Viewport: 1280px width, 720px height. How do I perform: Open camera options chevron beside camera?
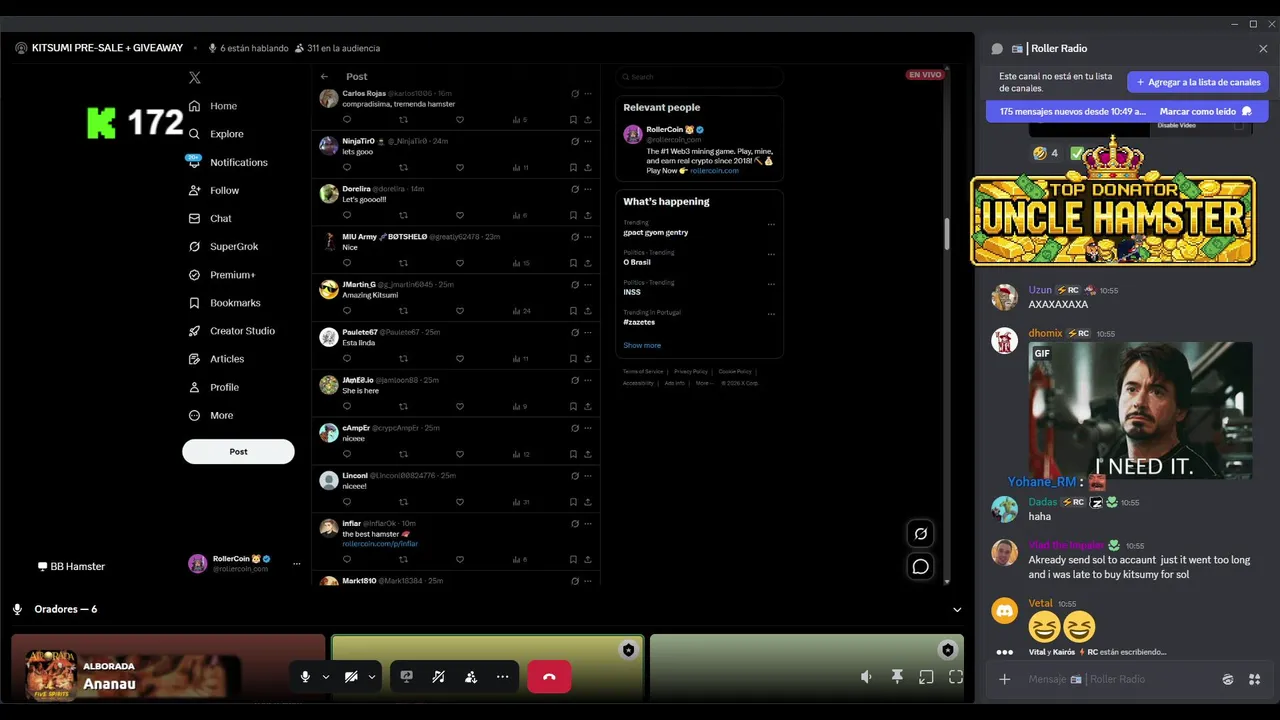pyautogui.click(x=372, y=677)
